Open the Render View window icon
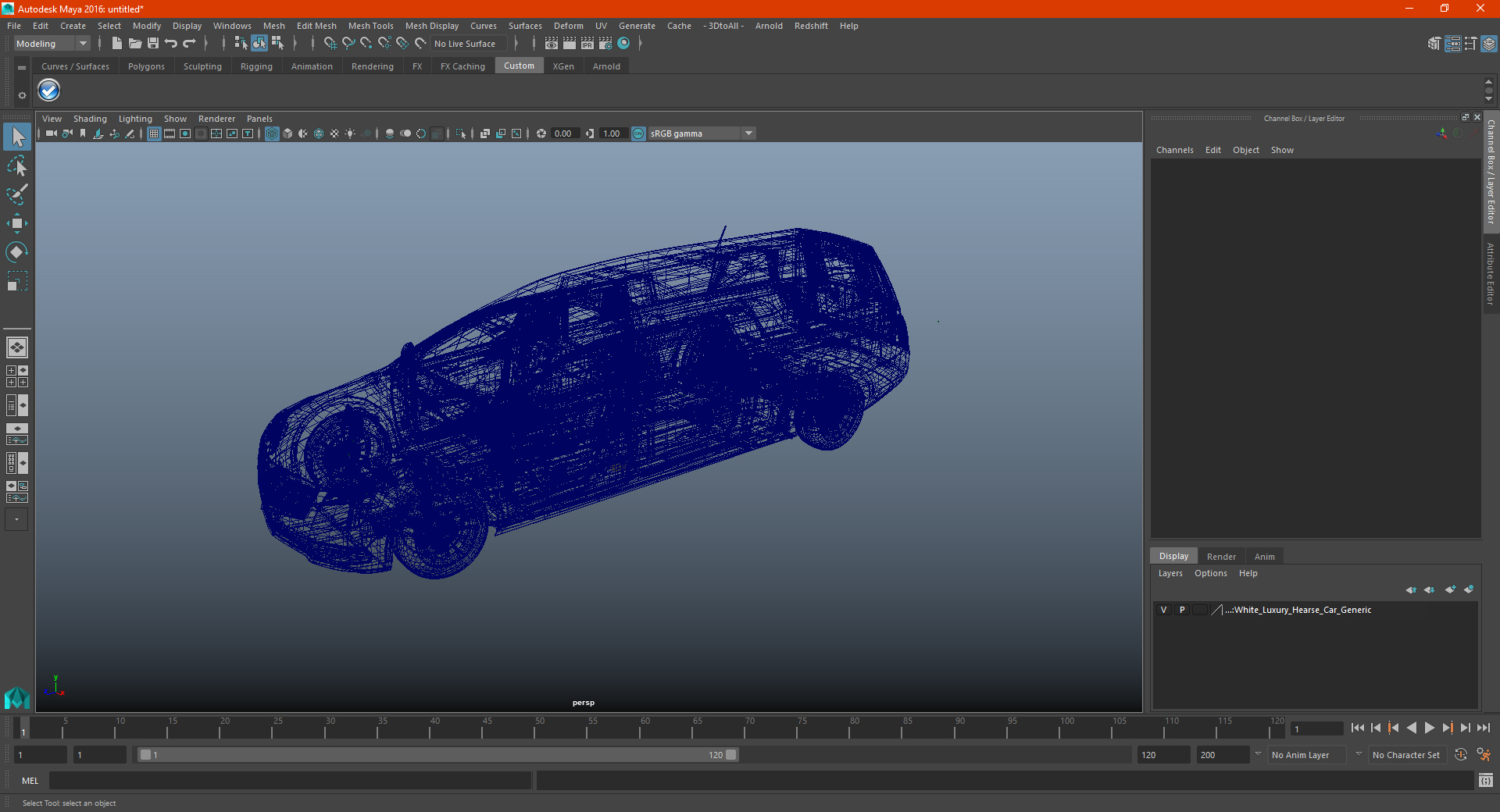The width and height of the screenshot is (1500, 812). [x=552, y=44]
